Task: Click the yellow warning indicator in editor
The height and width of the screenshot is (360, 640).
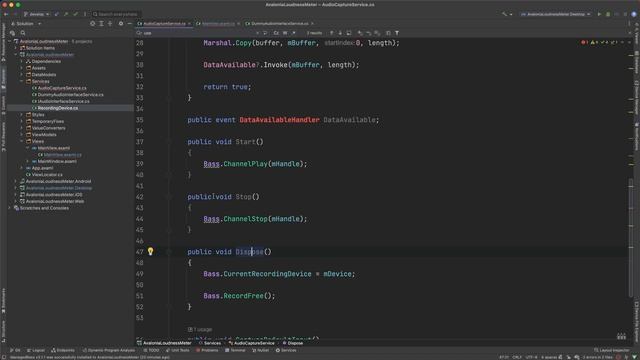Action: [593, 42]
